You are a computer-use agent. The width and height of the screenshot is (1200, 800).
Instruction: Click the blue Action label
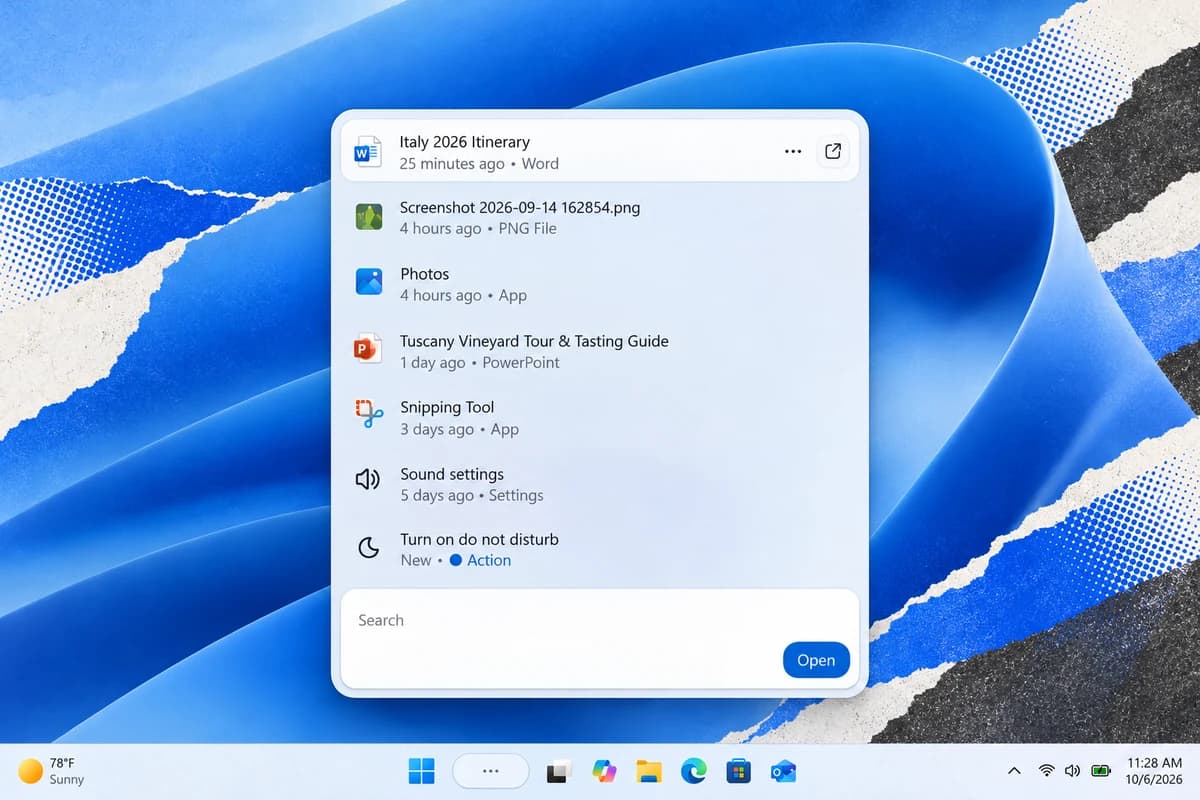[x=489, y=560]
